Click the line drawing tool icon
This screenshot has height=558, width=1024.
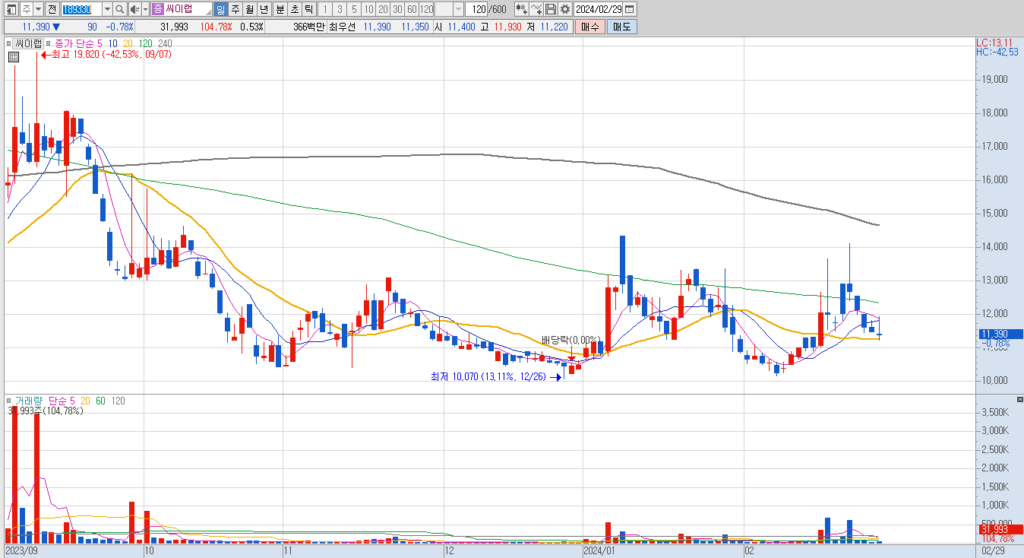pyautogui.click(x=536, y=9)
